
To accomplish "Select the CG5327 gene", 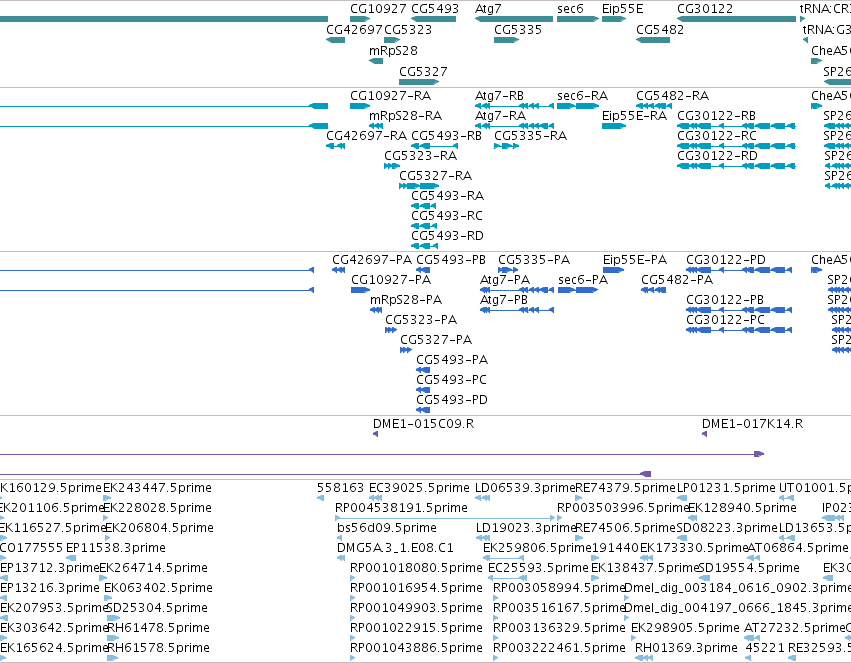I will [418, 82].
